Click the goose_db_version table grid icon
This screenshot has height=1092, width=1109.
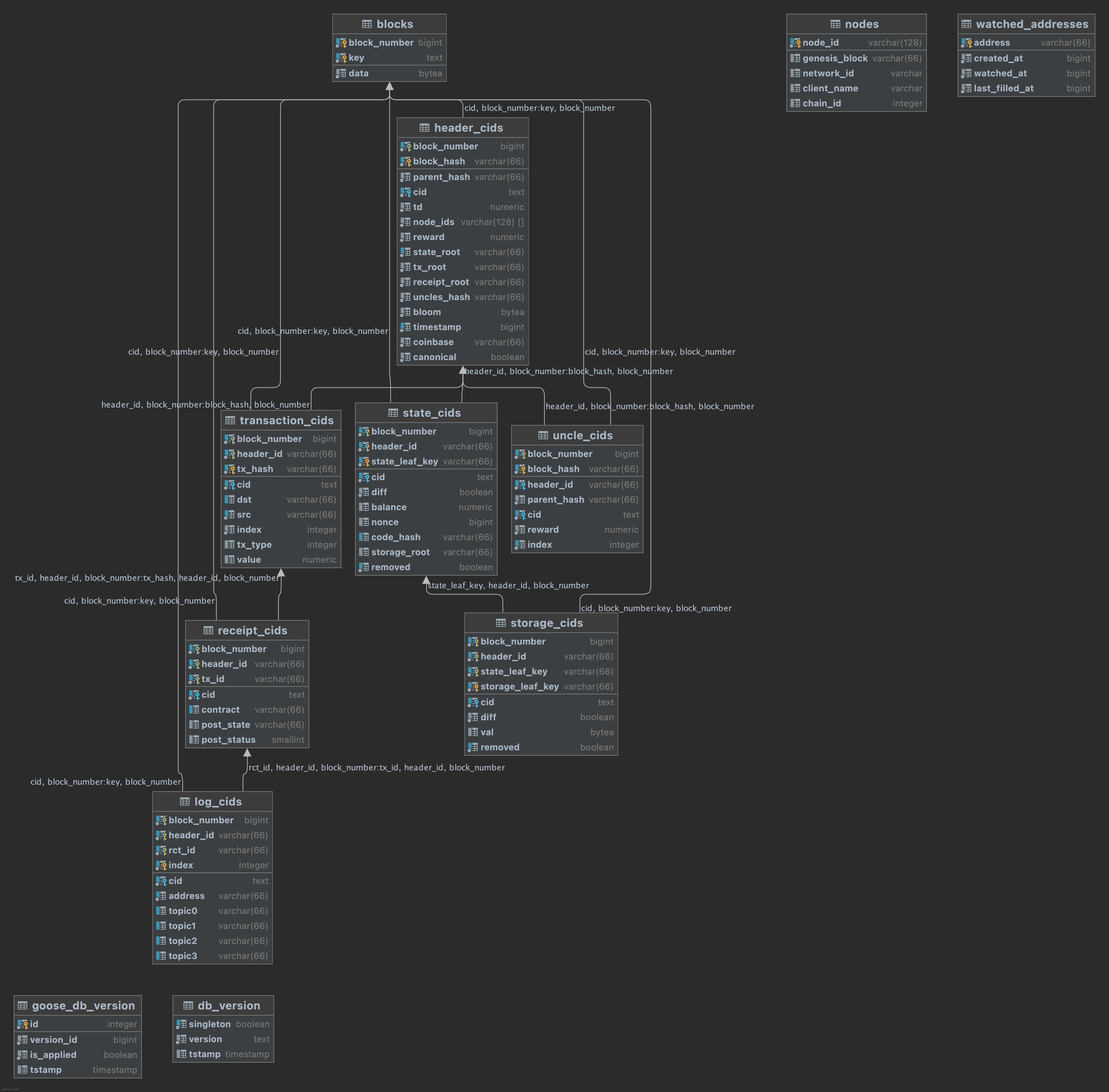click(x=23, y=1005)
